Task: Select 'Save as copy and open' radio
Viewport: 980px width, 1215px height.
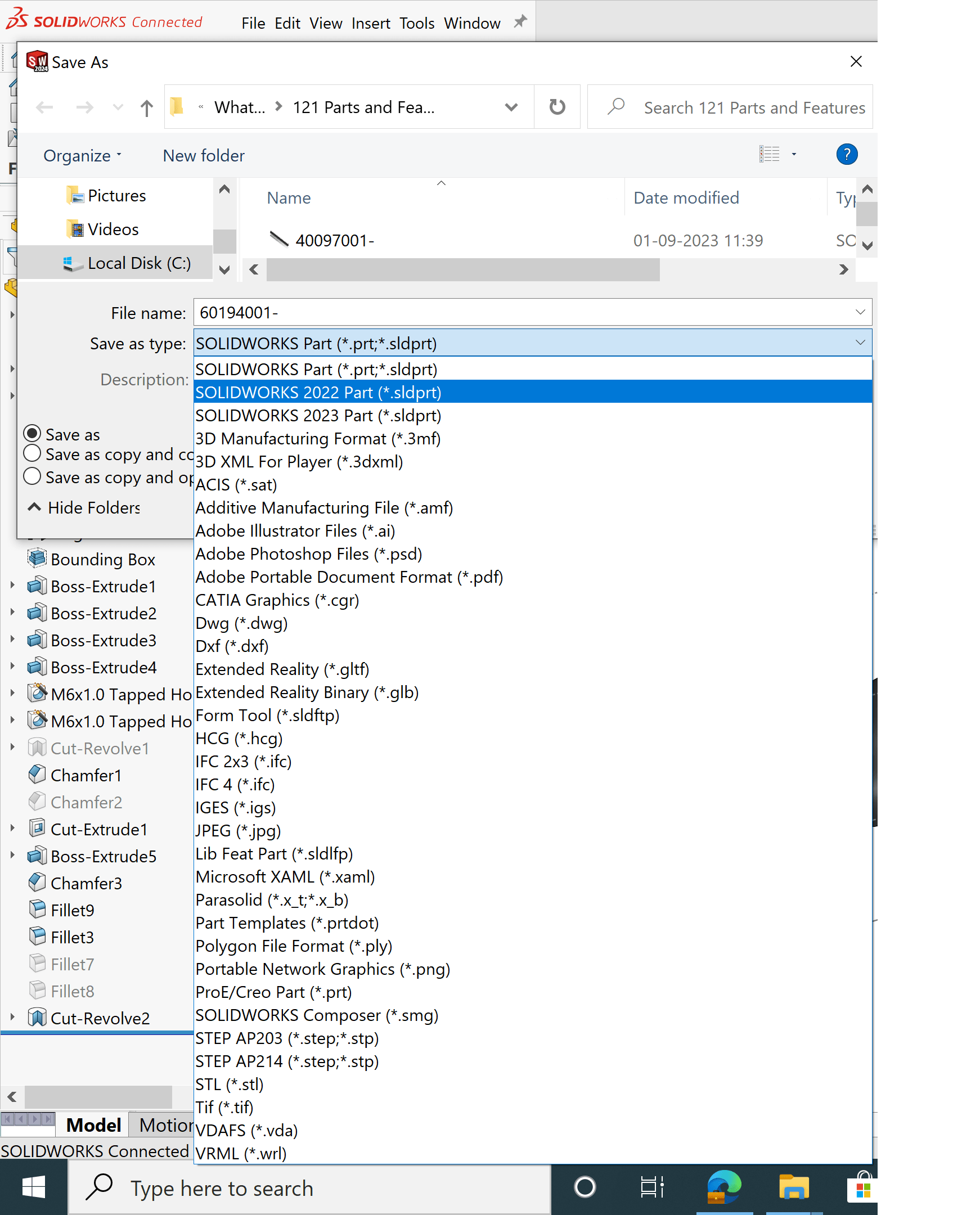Action: 32,476
